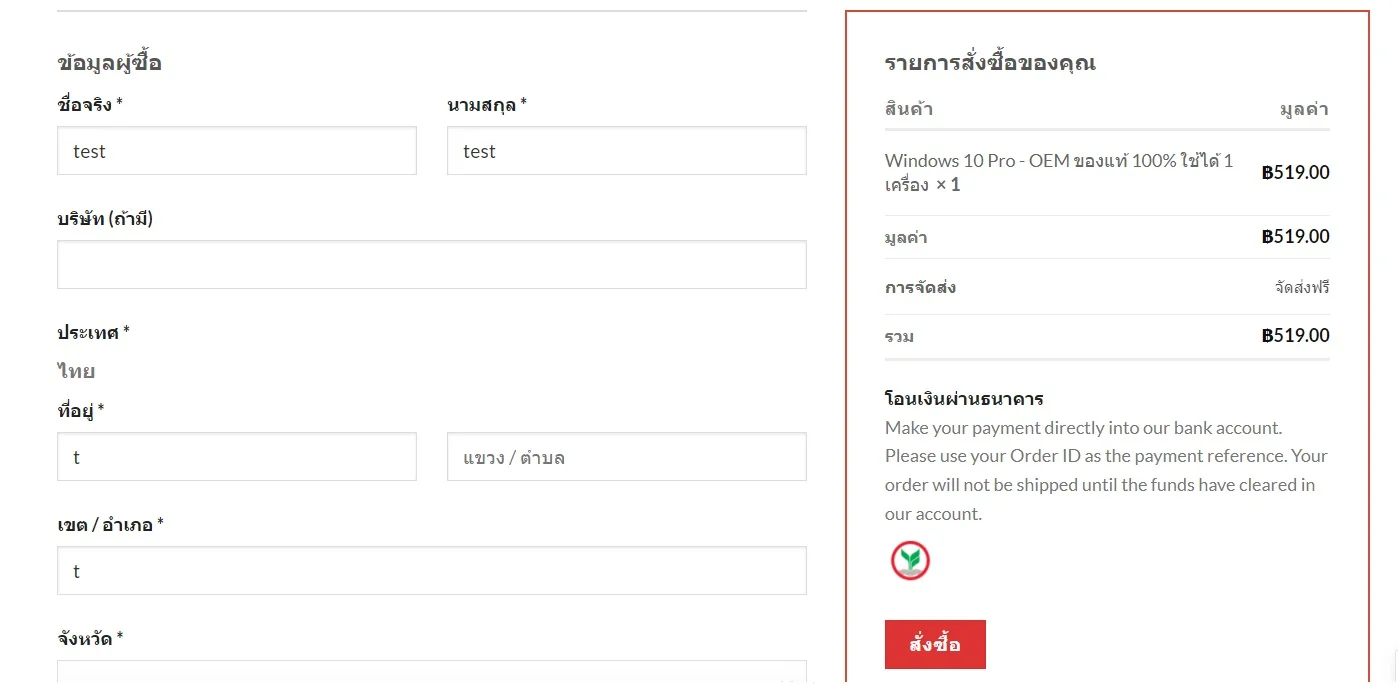Click the มูลค่า column header at top right
The image size is (1398, 684).
tap(1305, 110)
